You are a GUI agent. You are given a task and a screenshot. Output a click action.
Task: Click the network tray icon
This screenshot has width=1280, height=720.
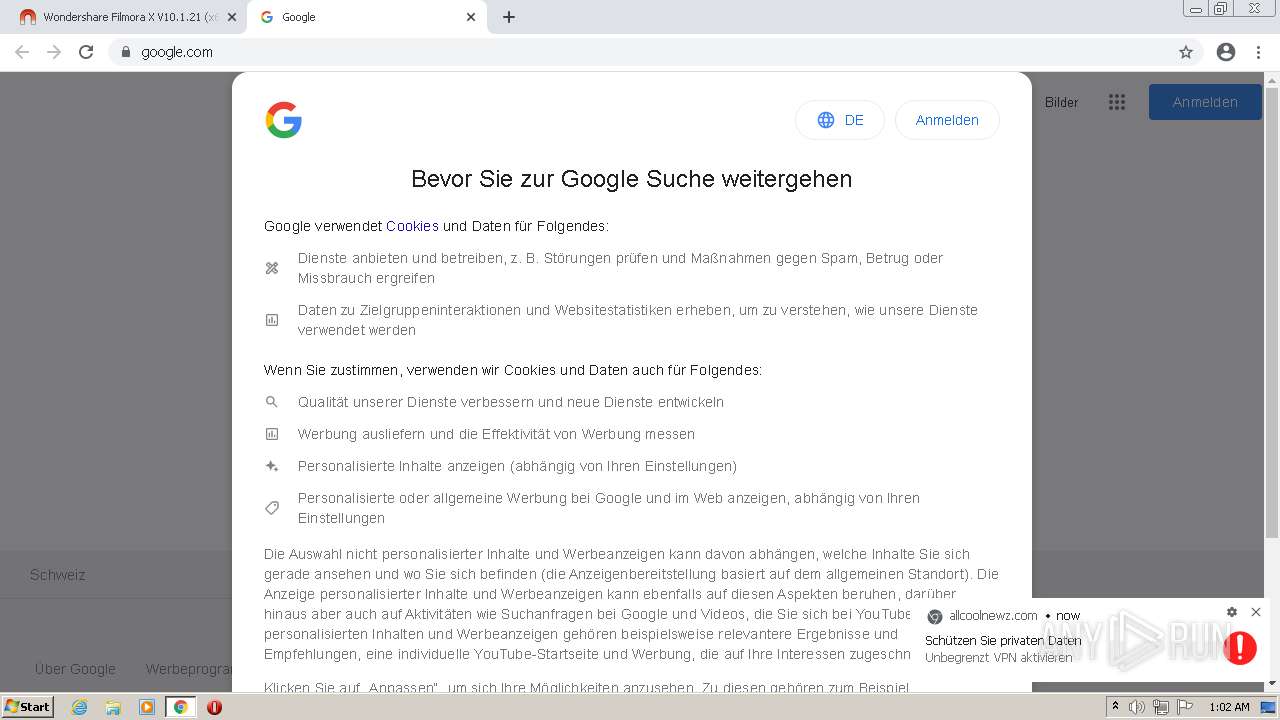click(x=1160, y=707)
